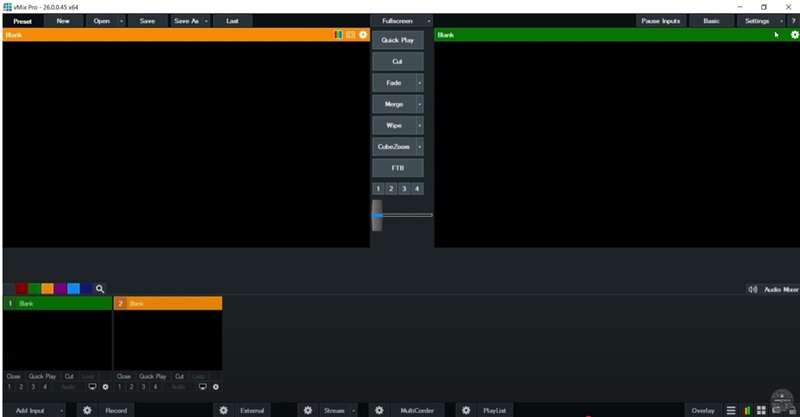Viewport: 800px width, 417px height.
Task: Click monitor icon on input 2
Action: 203,387
